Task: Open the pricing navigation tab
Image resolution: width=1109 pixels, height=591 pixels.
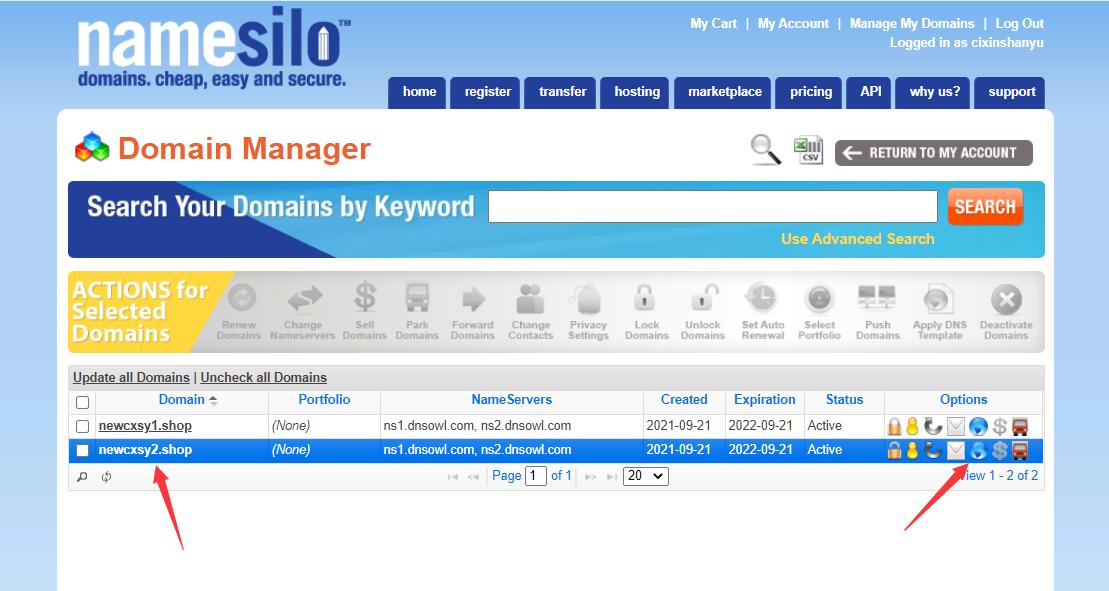Action: click(809, 93)
